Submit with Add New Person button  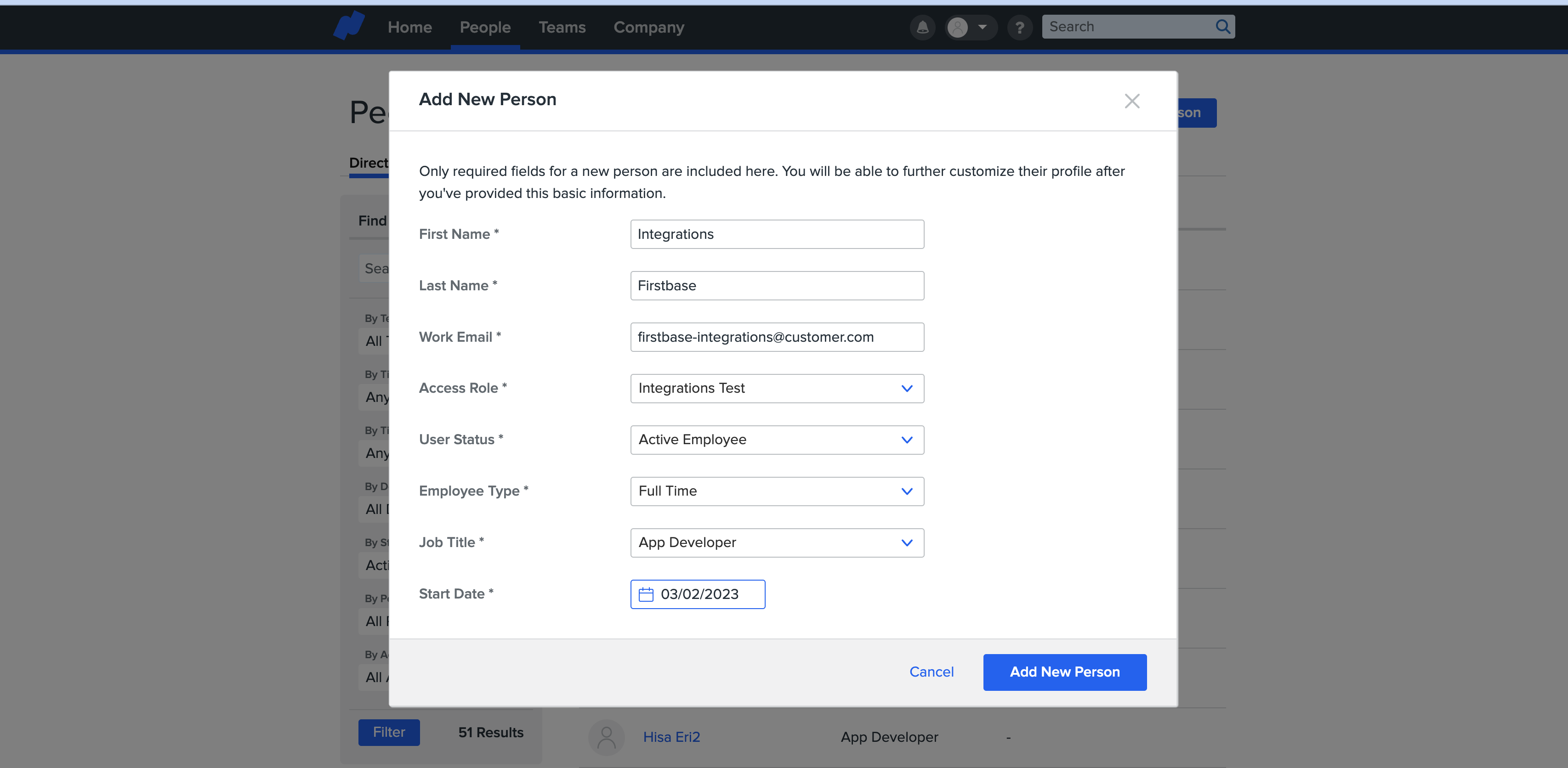tap(1065, 672)
